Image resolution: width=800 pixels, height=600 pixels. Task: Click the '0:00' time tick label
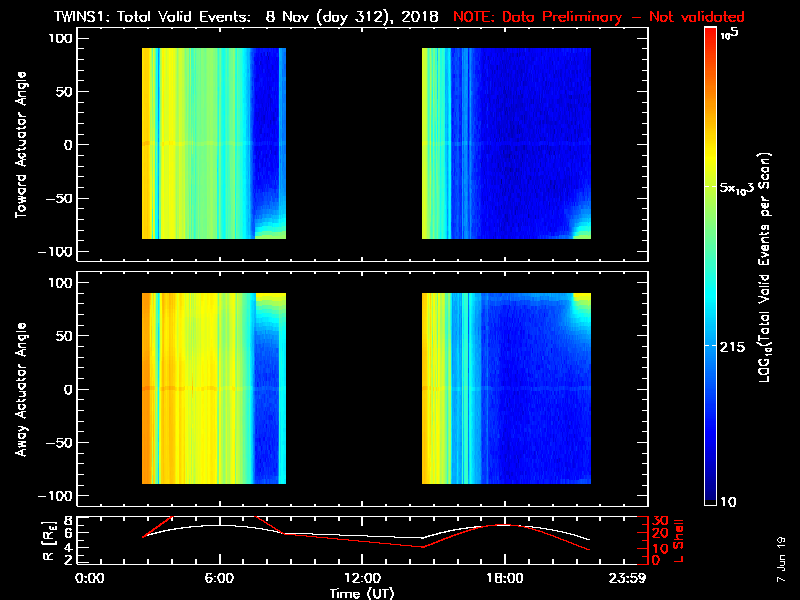pos(90,578)
